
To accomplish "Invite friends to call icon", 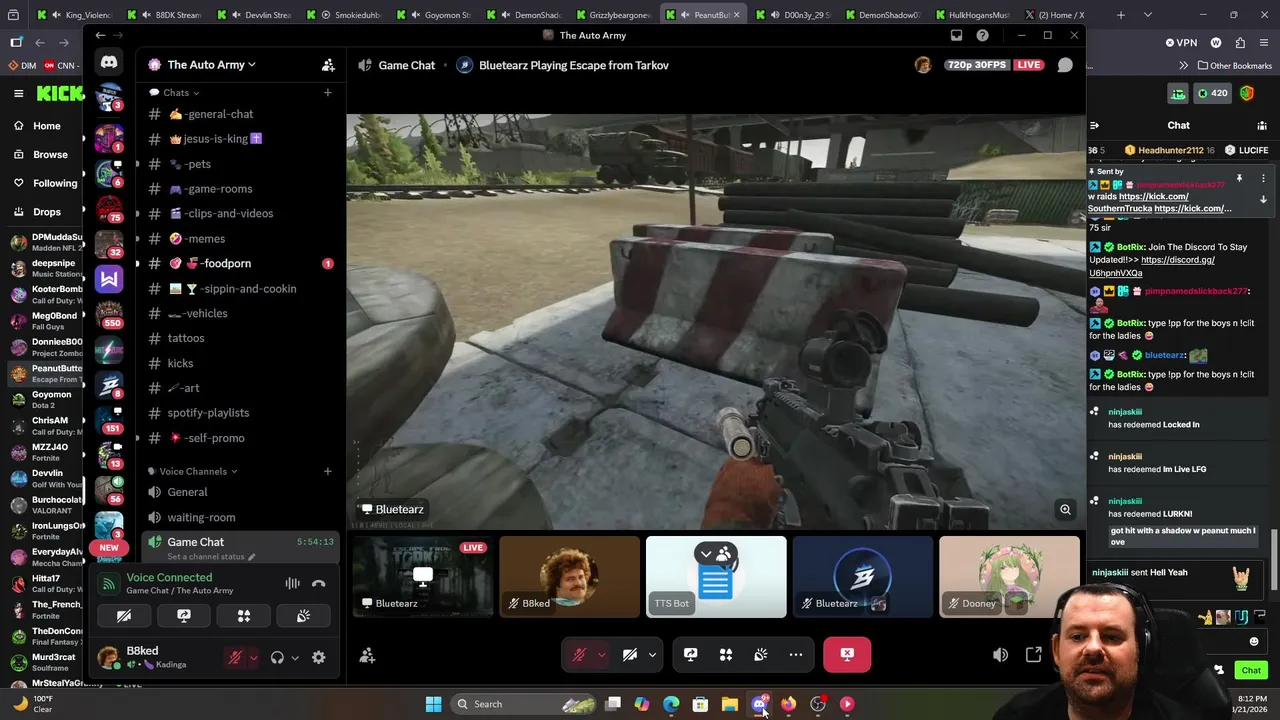I will click(x=367, y=655).
